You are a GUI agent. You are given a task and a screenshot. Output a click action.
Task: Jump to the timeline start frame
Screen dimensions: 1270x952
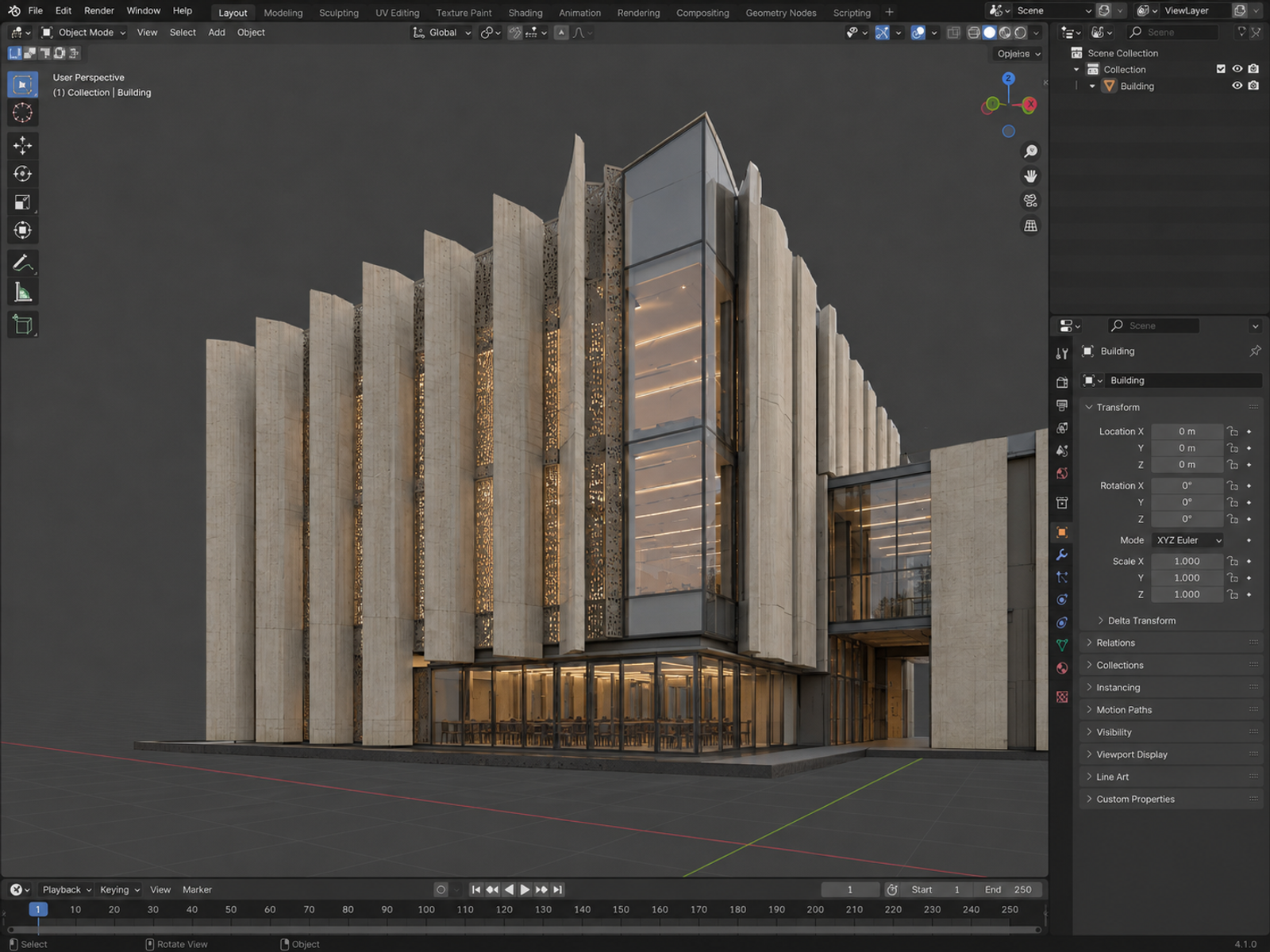pos(476,889)
